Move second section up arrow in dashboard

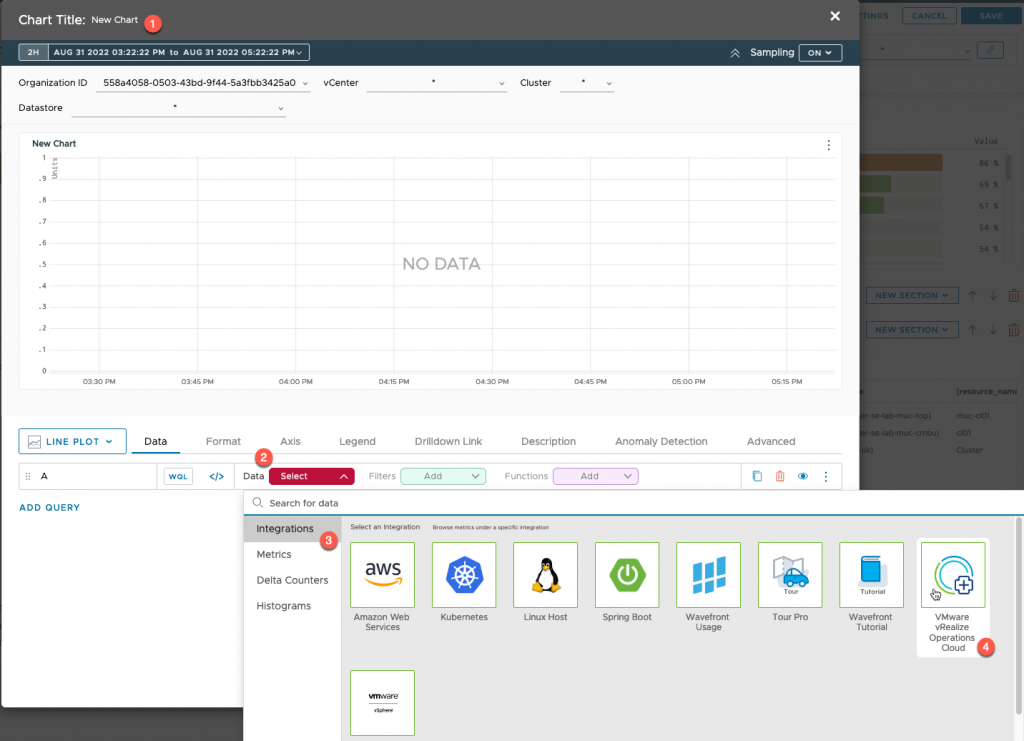click(972, 330)
